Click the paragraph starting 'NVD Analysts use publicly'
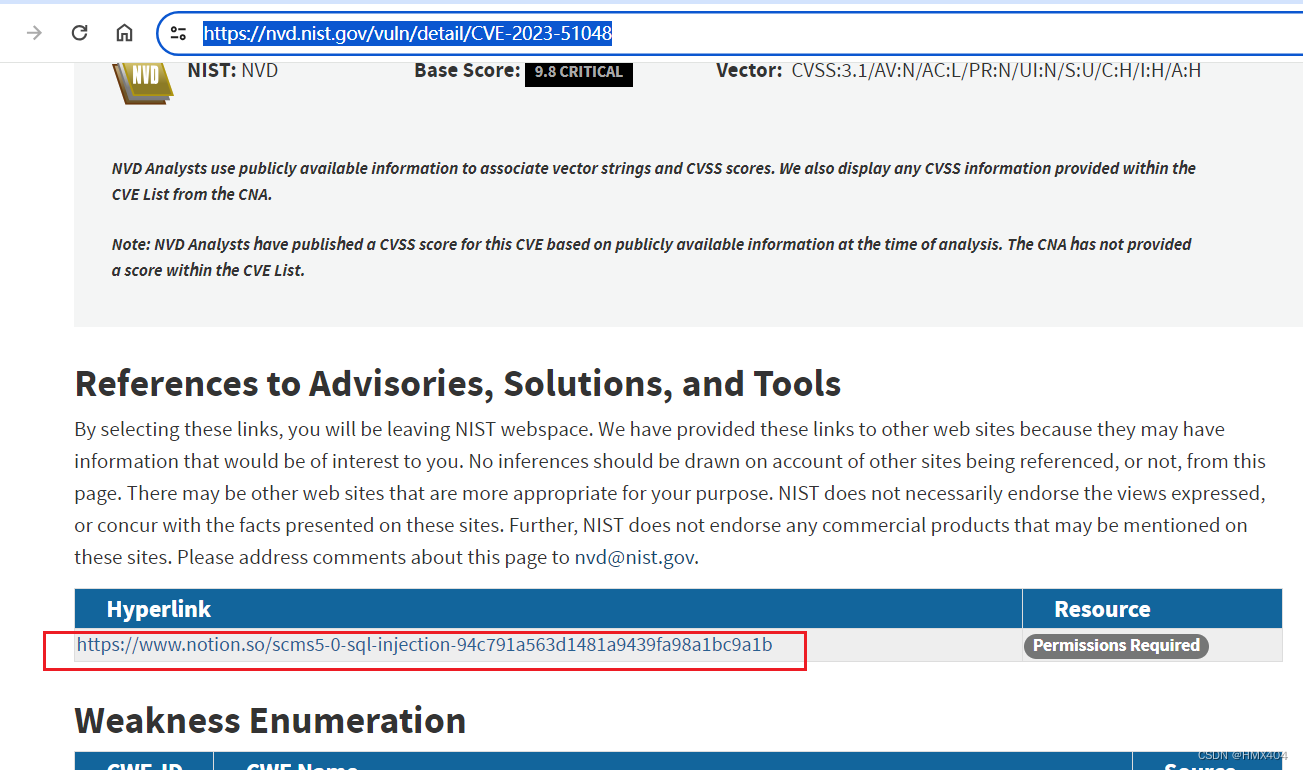 [x=654, y=181]
